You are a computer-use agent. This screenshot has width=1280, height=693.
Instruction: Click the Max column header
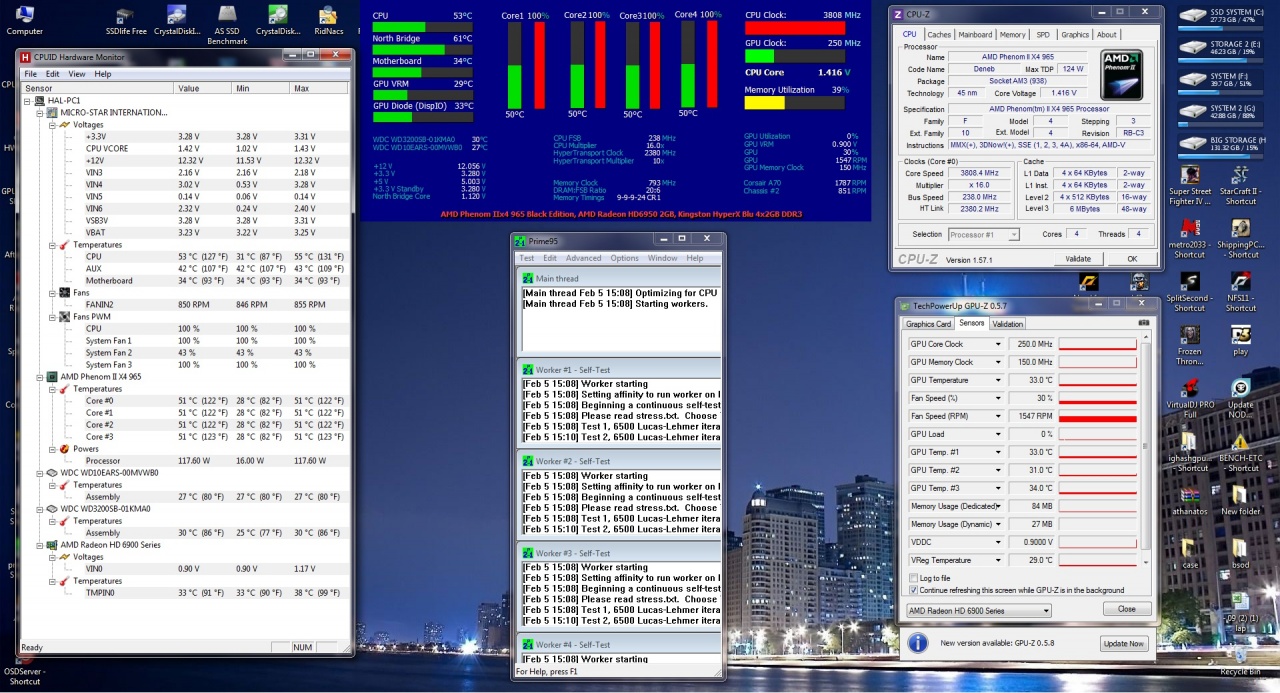(318, 88)
